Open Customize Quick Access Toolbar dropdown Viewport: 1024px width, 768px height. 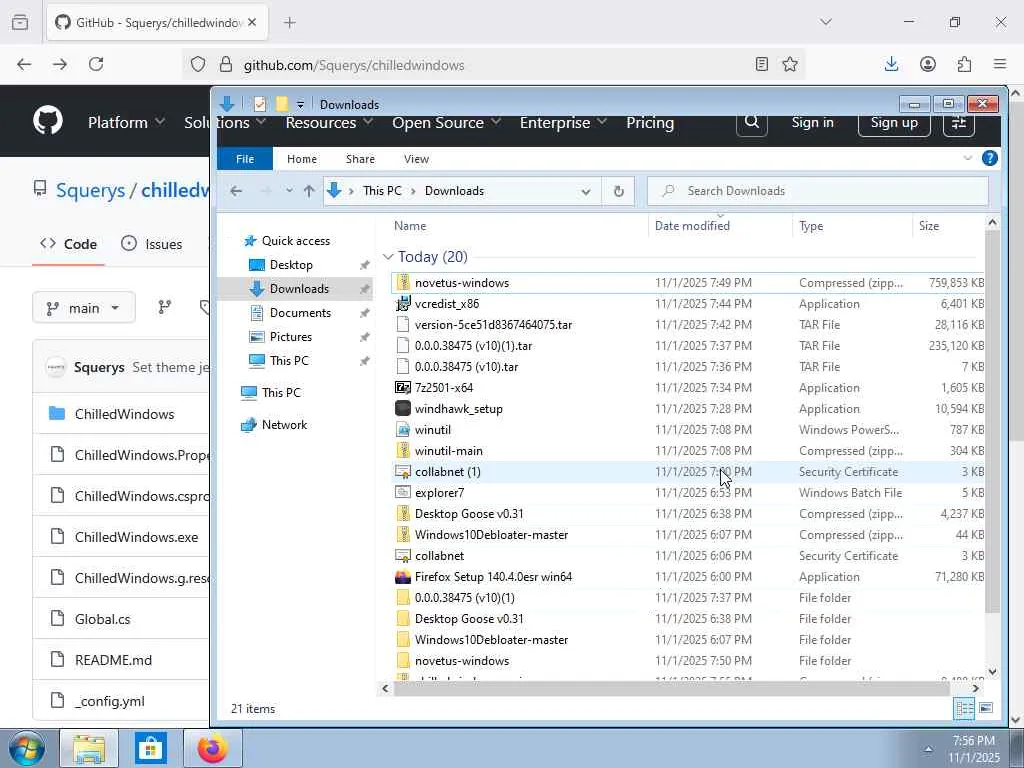pos(300,104)
